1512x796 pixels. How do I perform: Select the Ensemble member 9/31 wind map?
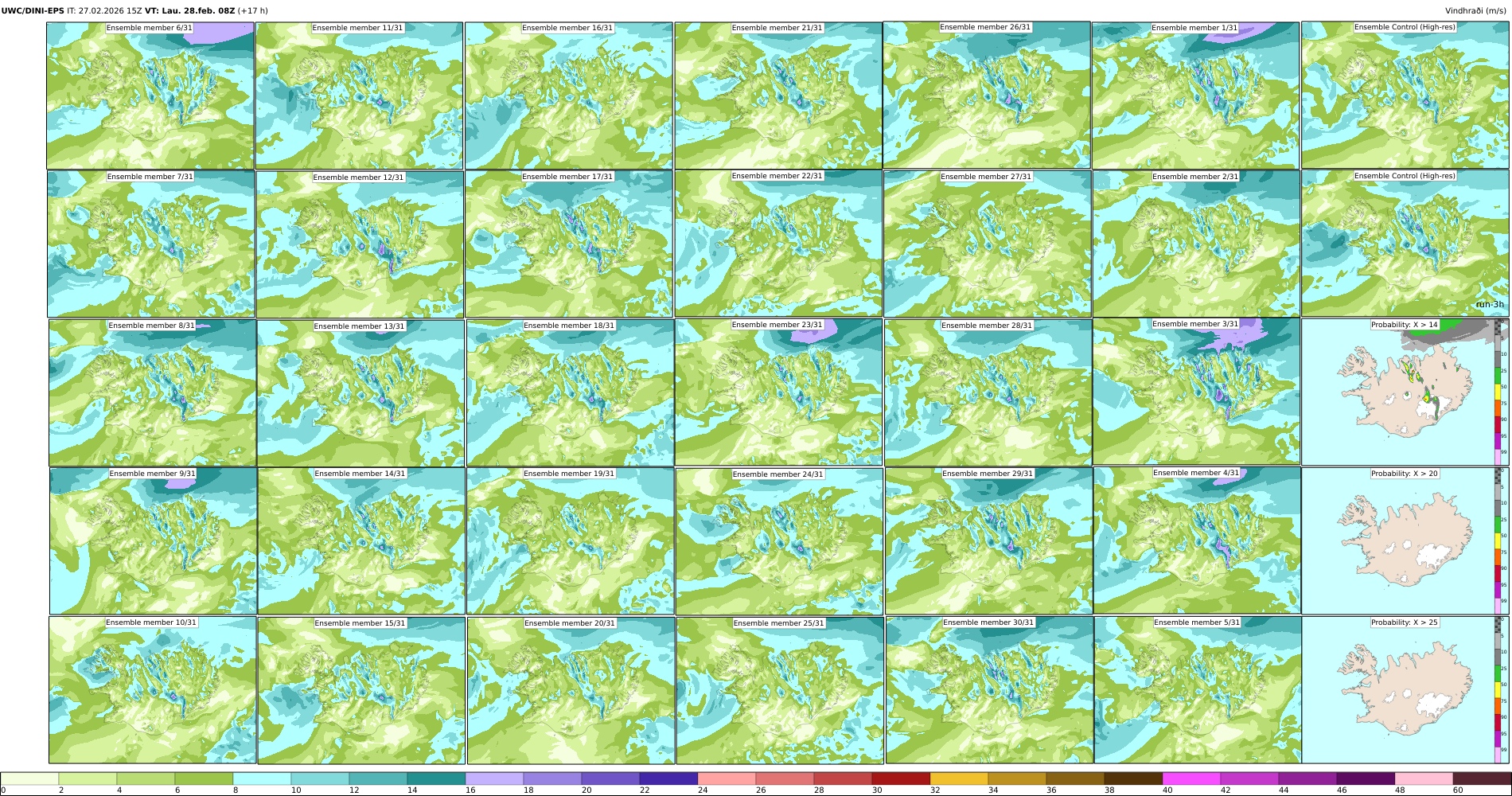pos(153,541)
